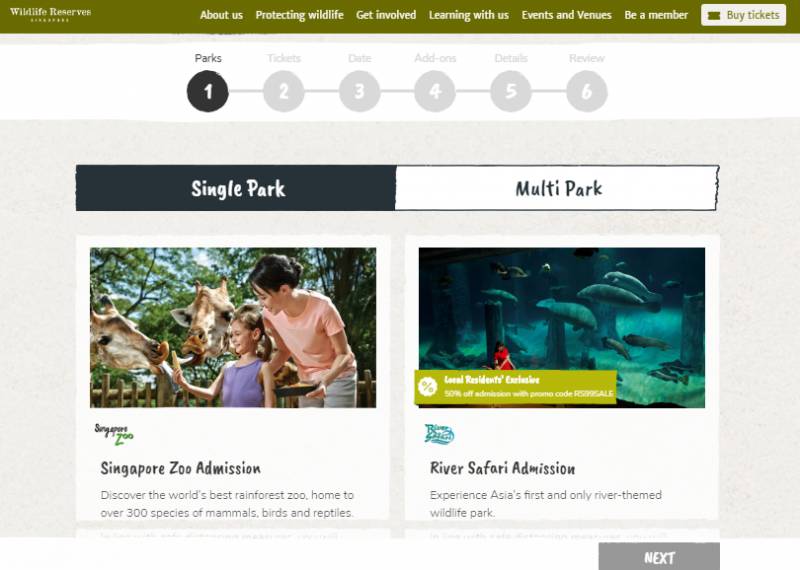Image resolution: width=800 pixels, height=570 pixels.
Task: Go to step 2 Tickets circle
Action: 284,91
